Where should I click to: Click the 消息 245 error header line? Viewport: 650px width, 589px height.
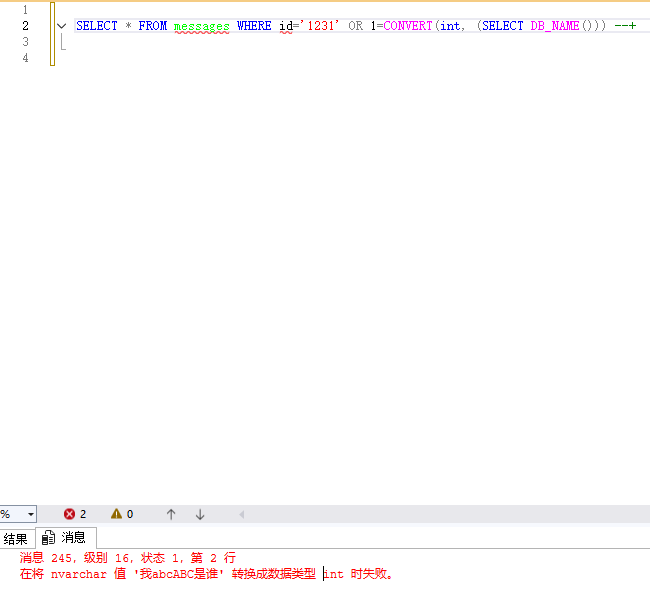click(128, 558)
